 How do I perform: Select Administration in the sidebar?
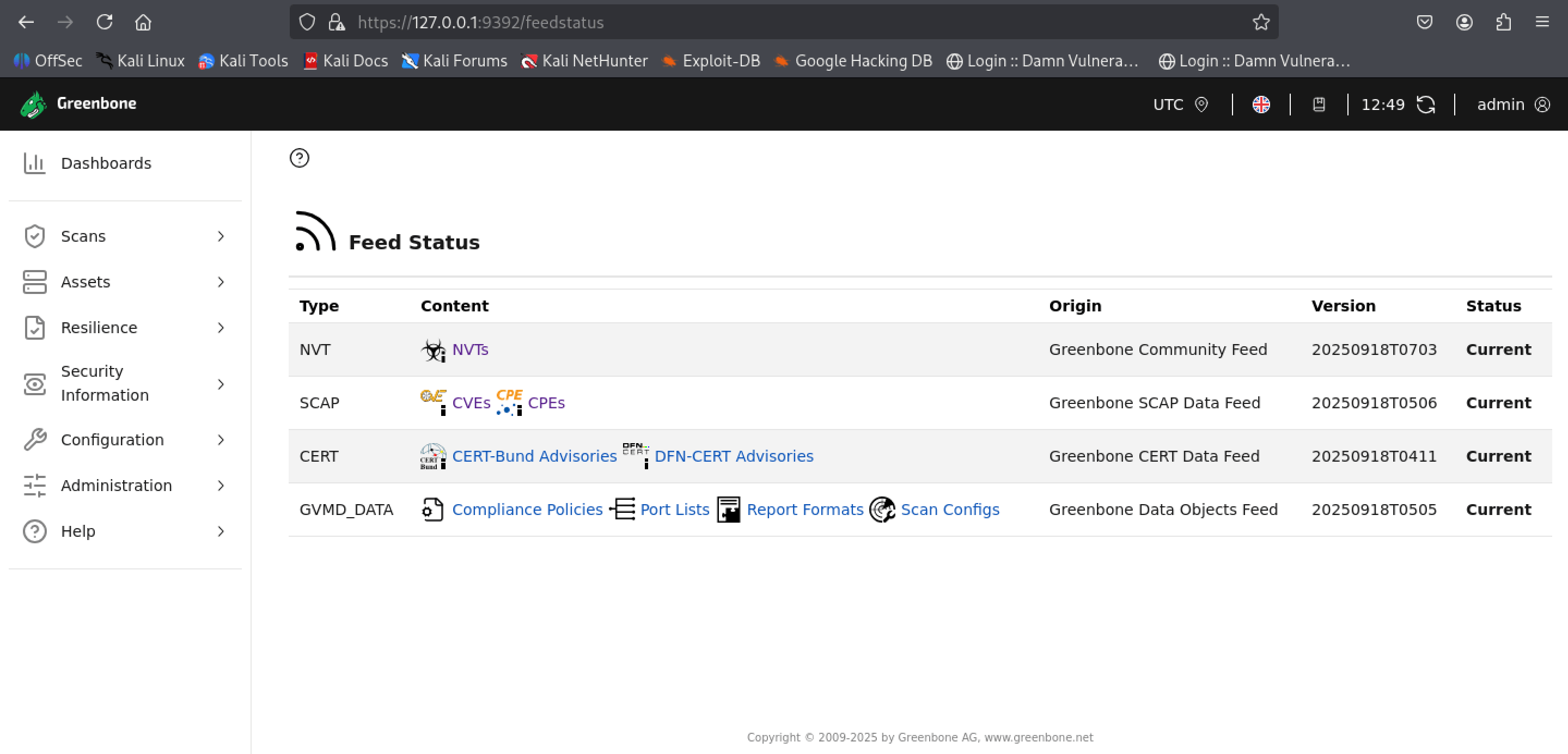point(125,485)
